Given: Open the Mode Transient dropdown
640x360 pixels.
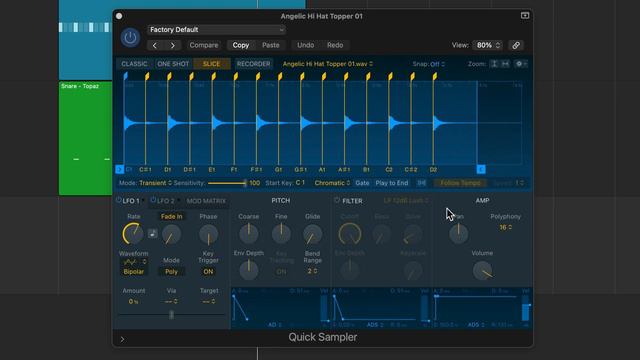Looking at the screenshot, I should 156,183.
